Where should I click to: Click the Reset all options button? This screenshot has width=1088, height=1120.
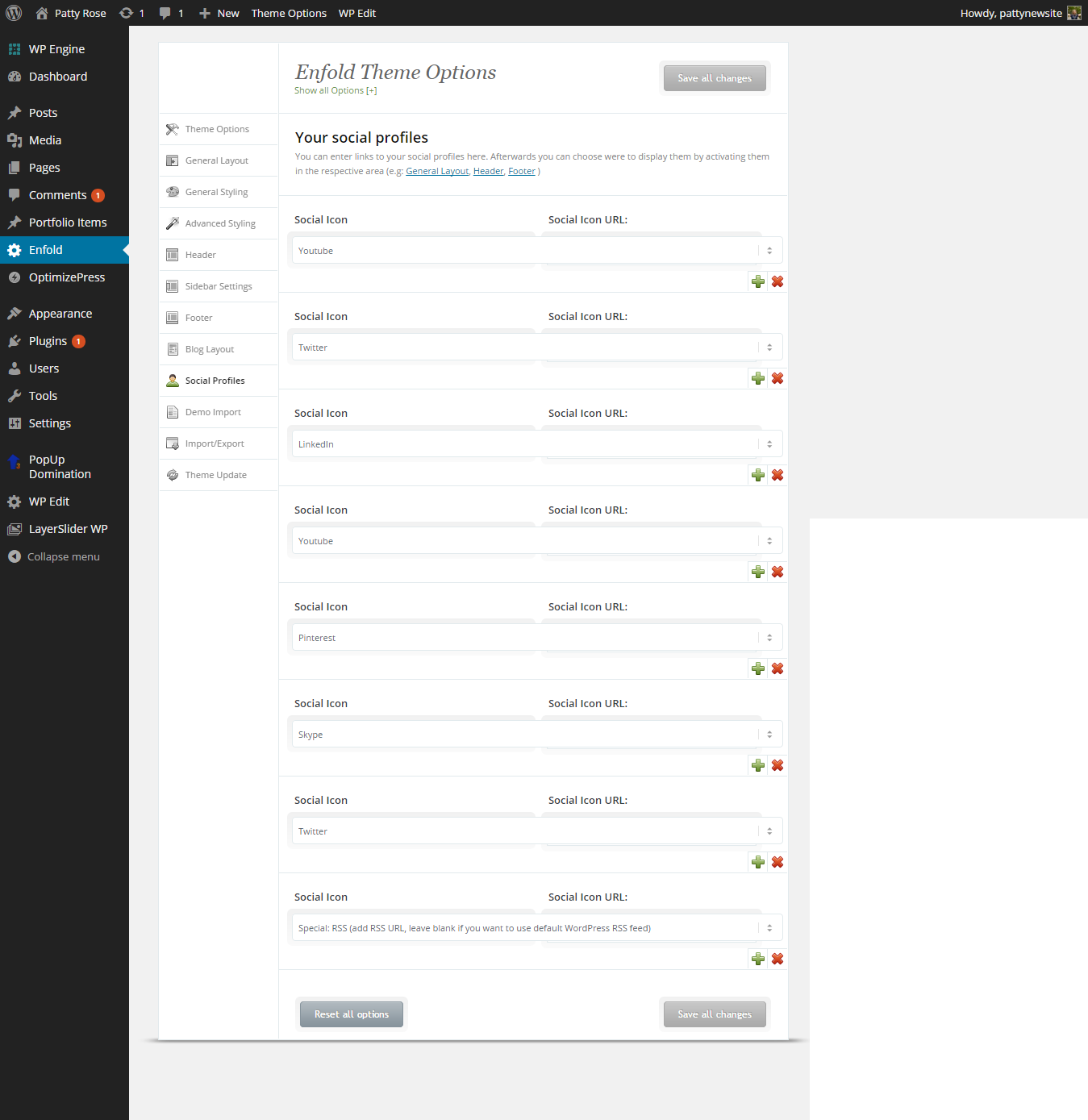point(352,1014)
